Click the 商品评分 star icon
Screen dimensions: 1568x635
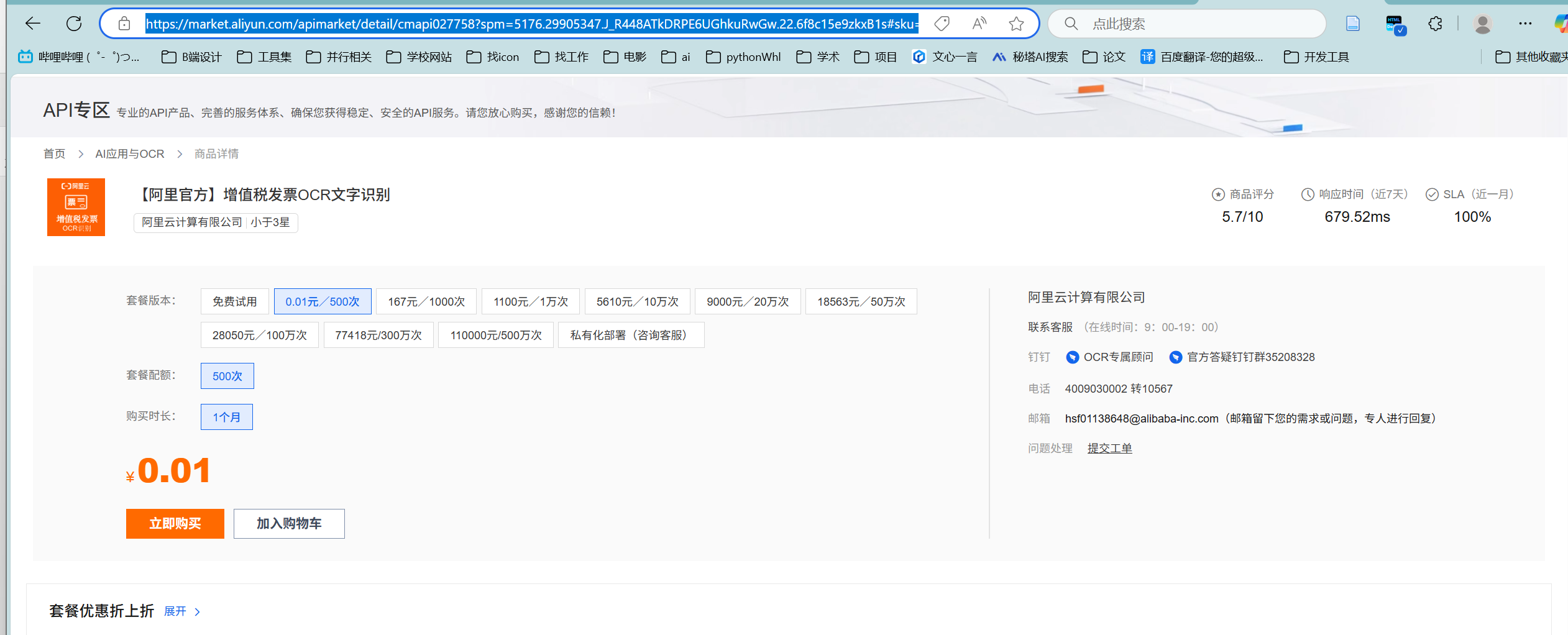pos(1218,194)
